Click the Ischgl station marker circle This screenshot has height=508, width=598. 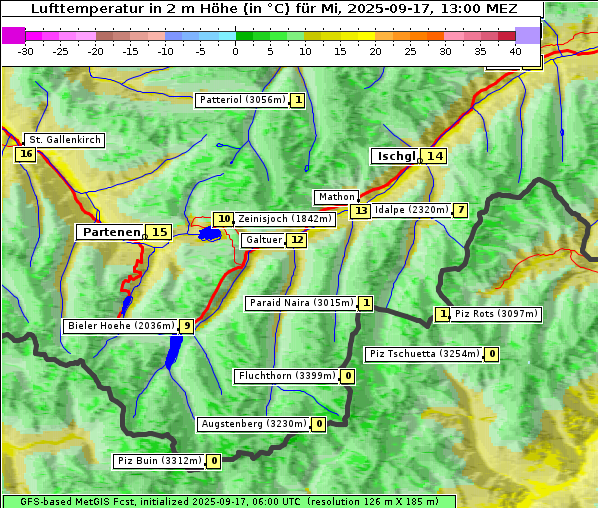420,161
